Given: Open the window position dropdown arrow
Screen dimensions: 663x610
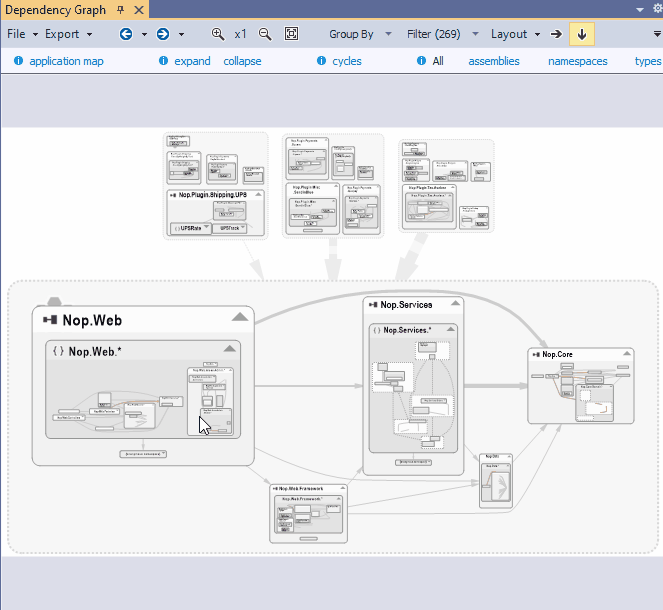Looking at the screenshot, I should (x=640, y=10).
